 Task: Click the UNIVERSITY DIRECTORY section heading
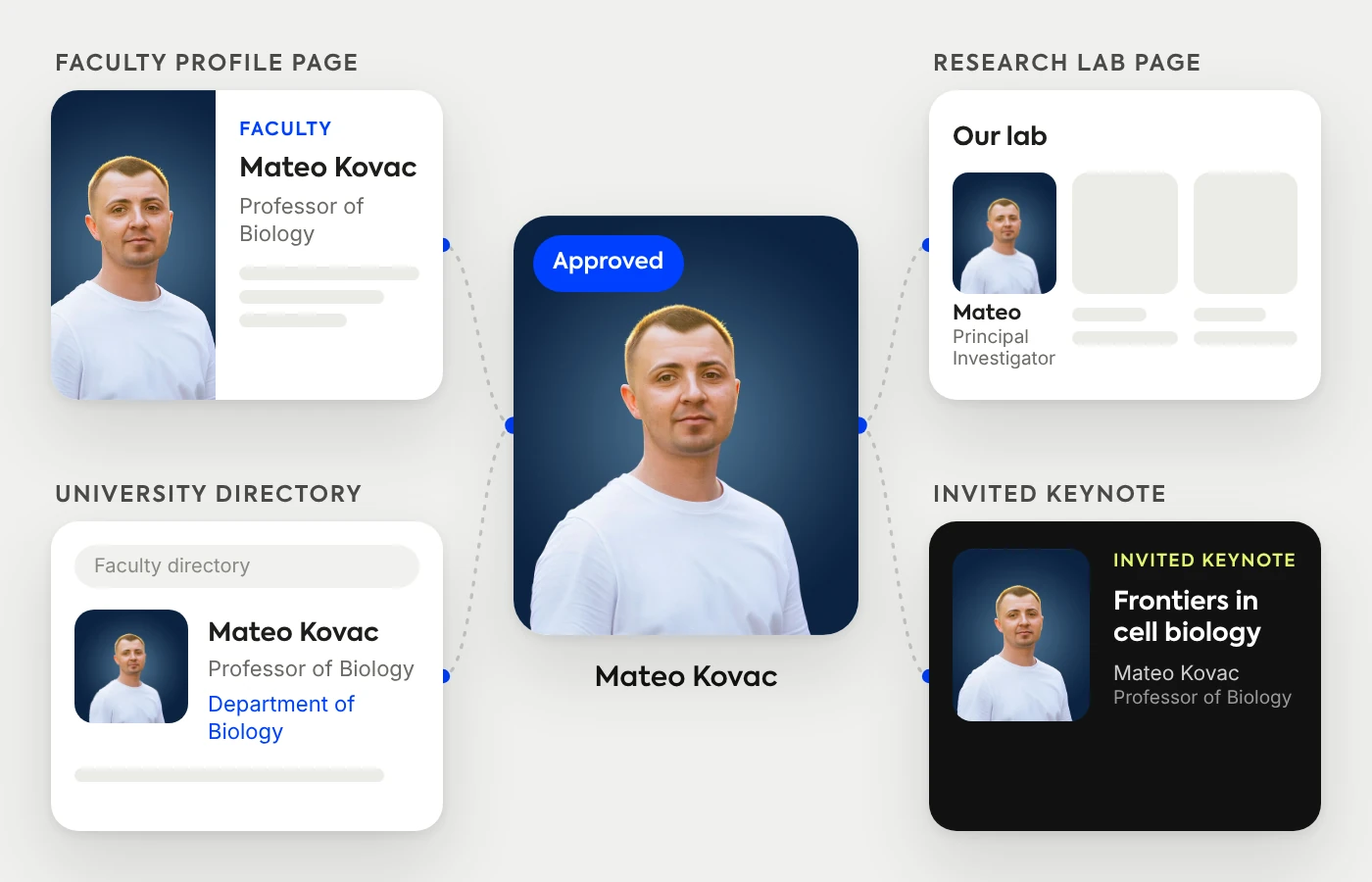(x=209, y=494)
